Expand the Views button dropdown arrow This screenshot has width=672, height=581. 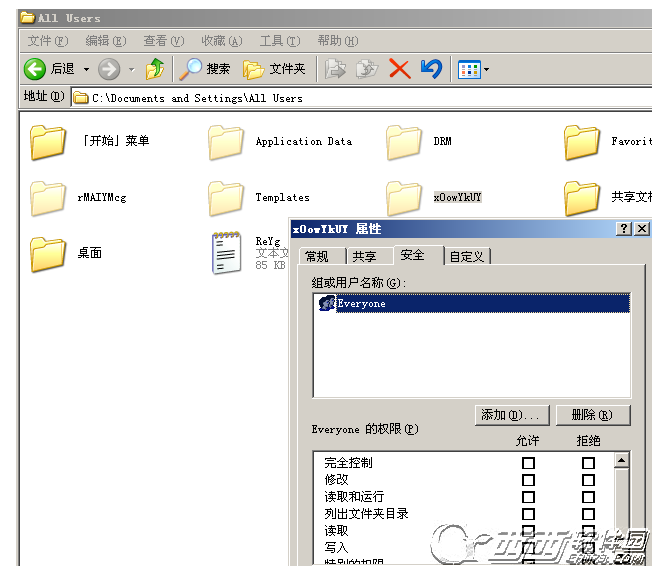tap(487, 70)
